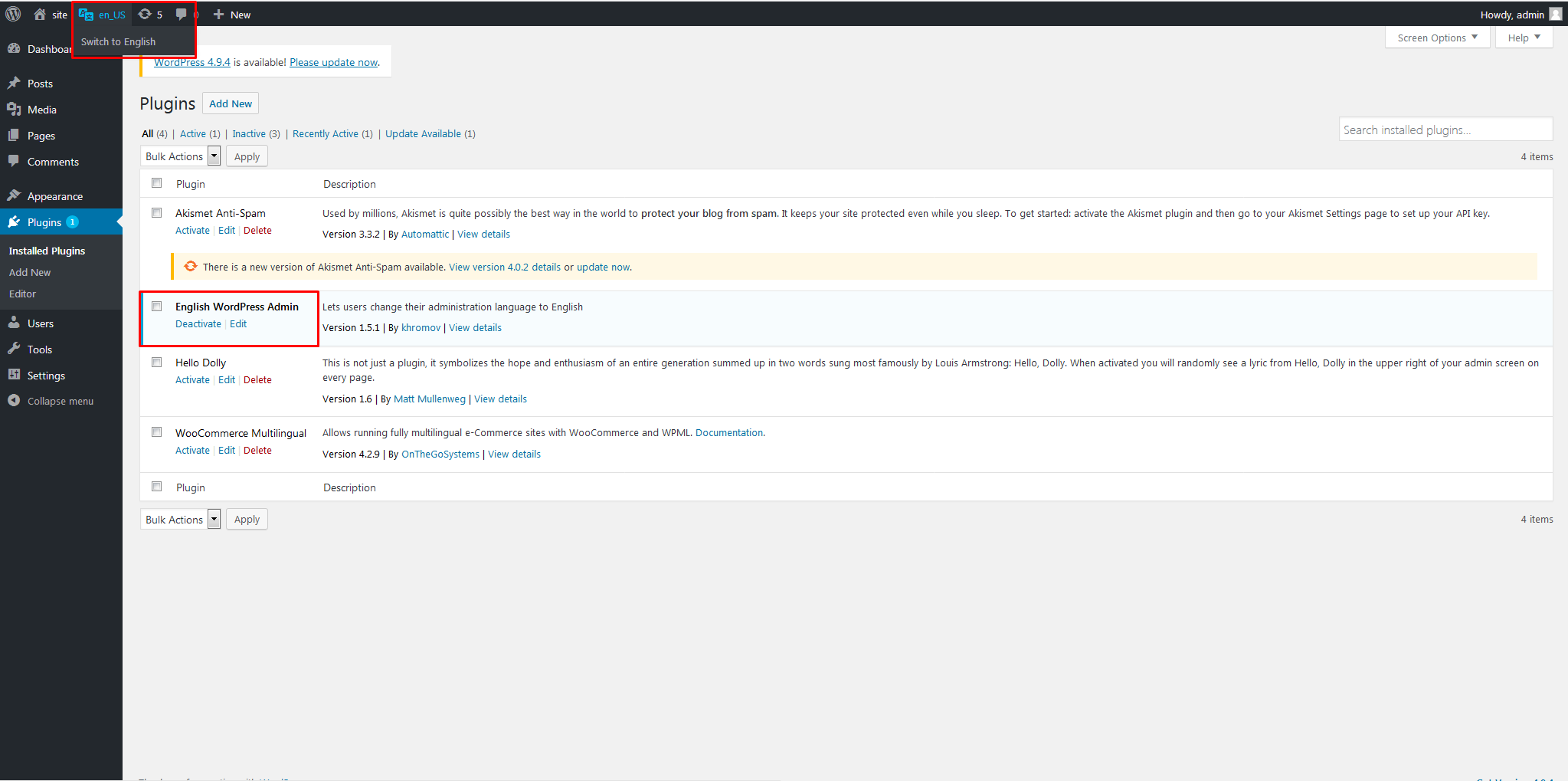View version 4.0.2 details link
The image size is (1568, 781).
click(x=505, y=267)
